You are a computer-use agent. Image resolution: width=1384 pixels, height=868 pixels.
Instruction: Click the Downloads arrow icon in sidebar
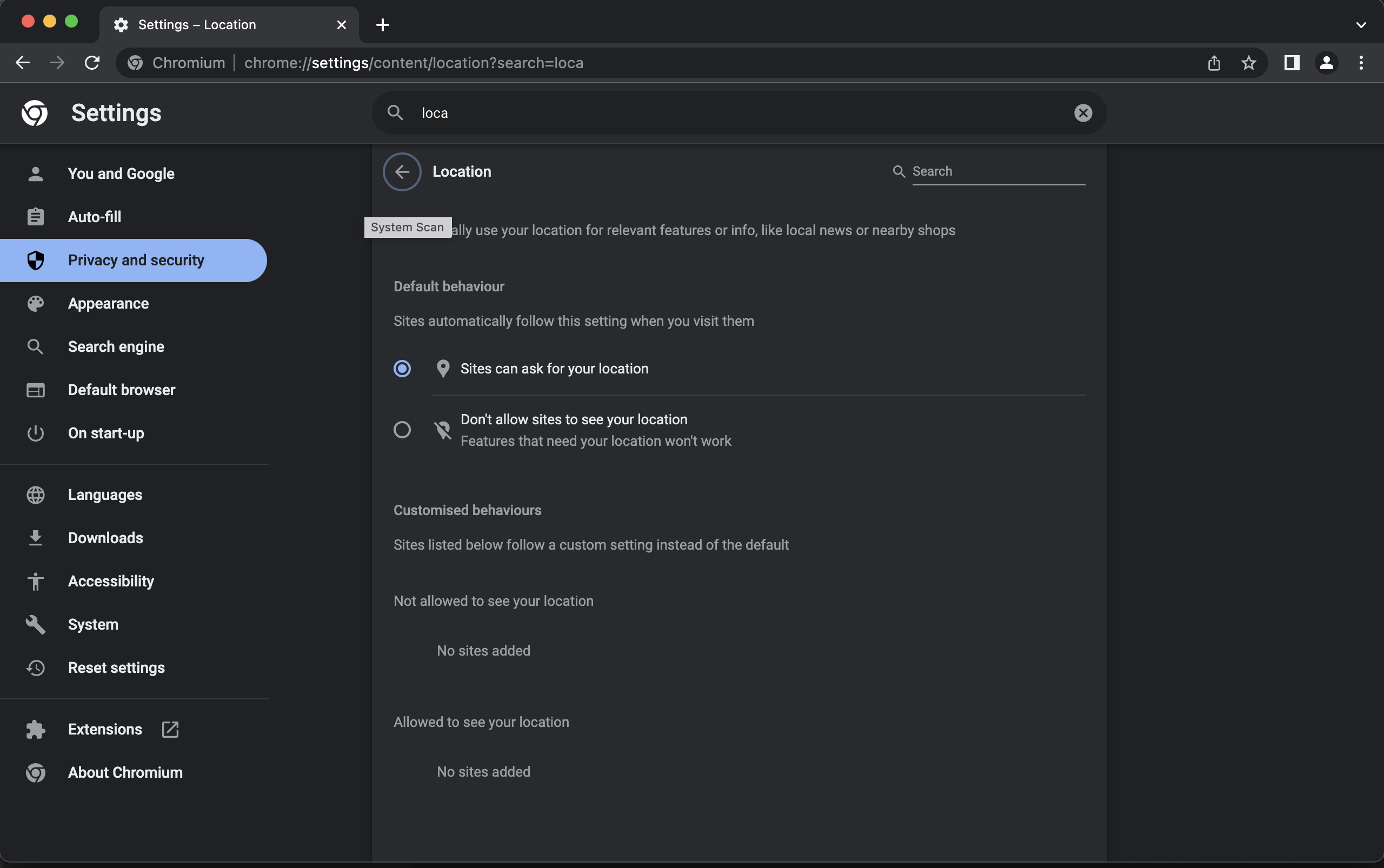pos(36,538)
